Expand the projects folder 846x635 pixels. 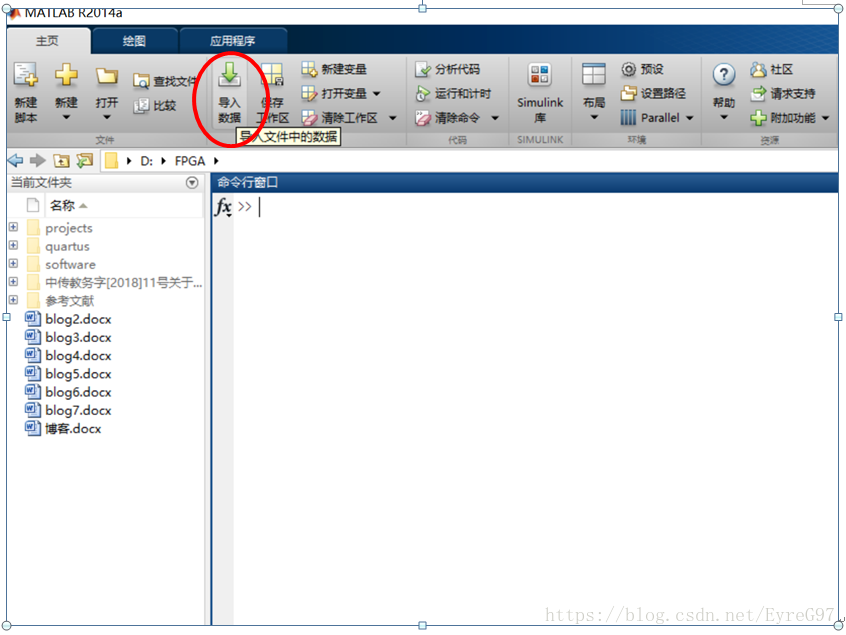click(x=13, y=227)
